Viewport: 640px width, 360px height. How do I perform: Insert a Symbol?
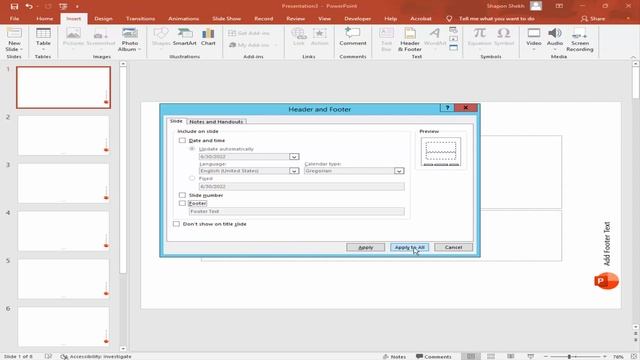504,37
